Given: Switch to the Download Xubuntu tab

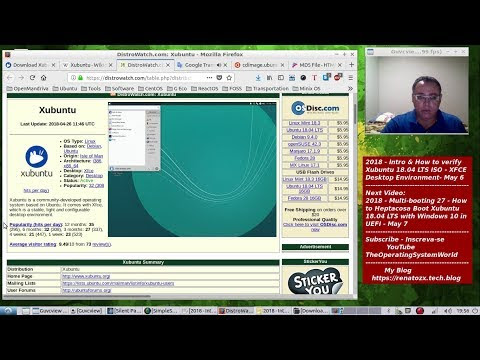Looking at the screenshot, I should tap(31, 65).
